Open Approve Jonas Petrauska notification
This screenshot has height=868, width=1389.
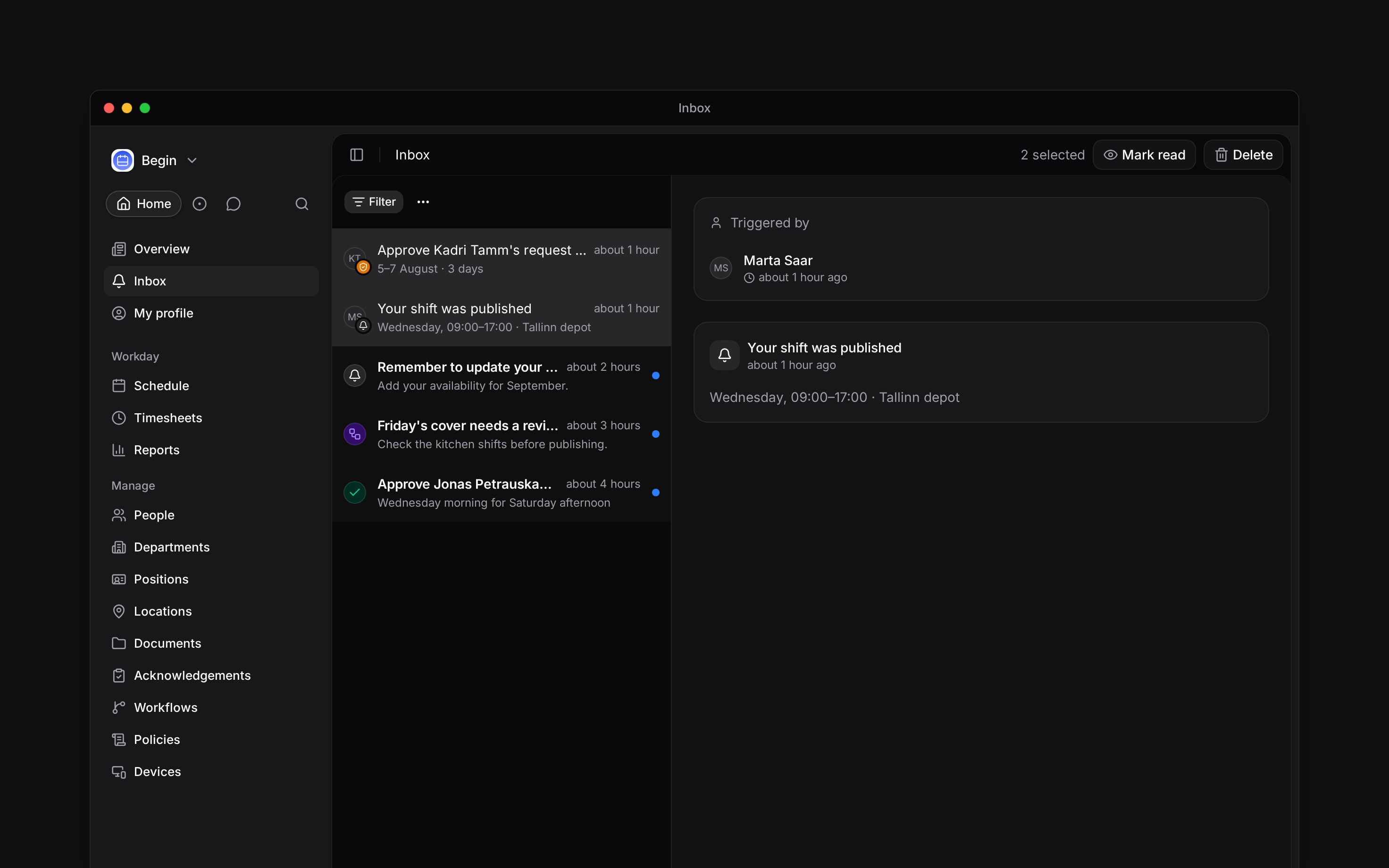pos(502,493)
